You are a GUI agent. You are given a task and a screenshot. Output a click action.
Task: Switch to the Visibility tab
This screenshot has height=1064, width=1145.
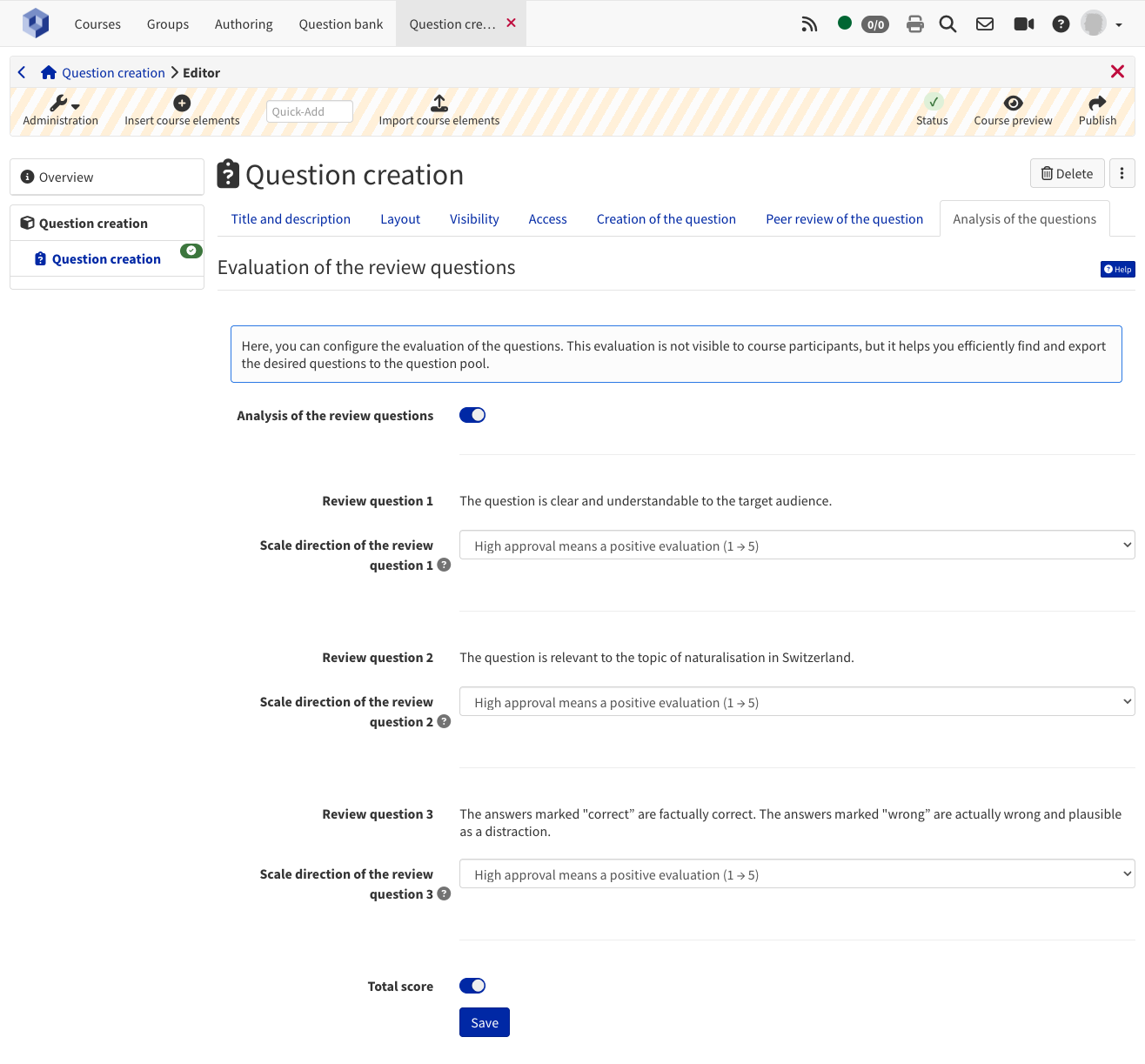474,219
